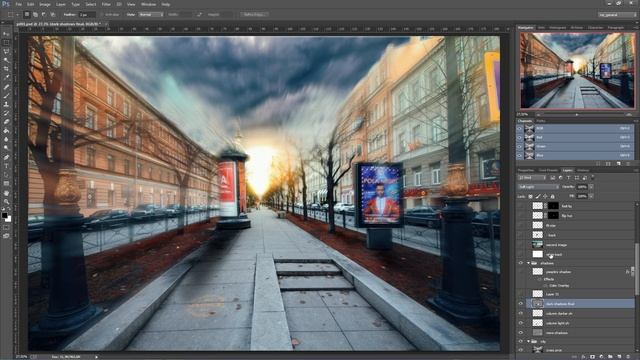Select the Eraser tool
The width and height of the screenshot is (640, 360).
click(x=6, y=122)
